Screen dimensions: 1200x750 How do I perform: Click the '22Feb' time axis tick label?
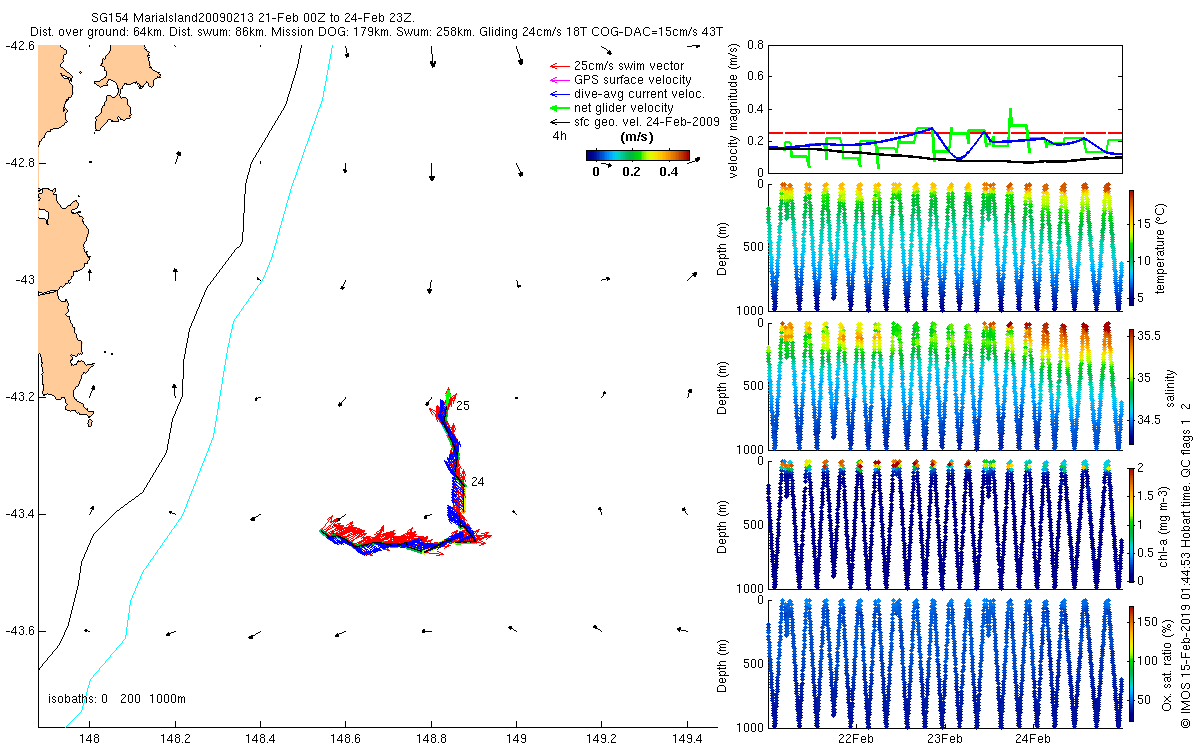[x=856, y=739]
